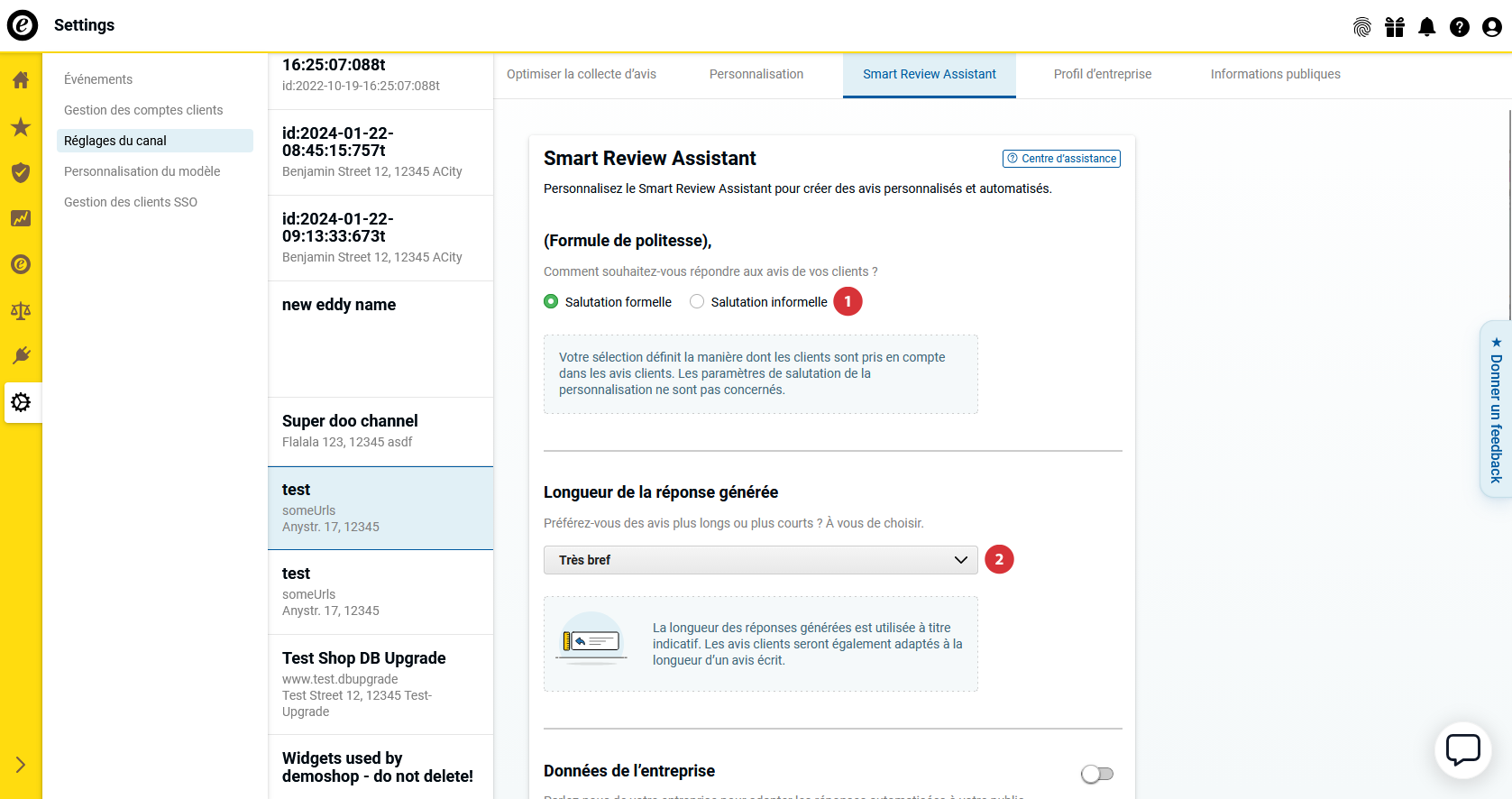Select the Salutation informelle radio button
This screenshot has height=799, width=1512.
pyautogui.click(x=697, y=302)
